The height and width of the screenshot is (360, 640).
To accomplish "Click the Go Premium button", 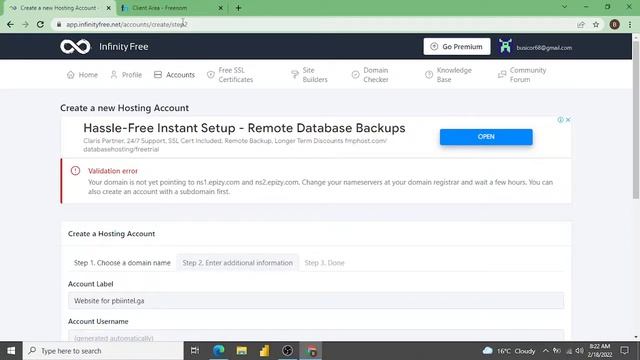I will tap(457, 47).
